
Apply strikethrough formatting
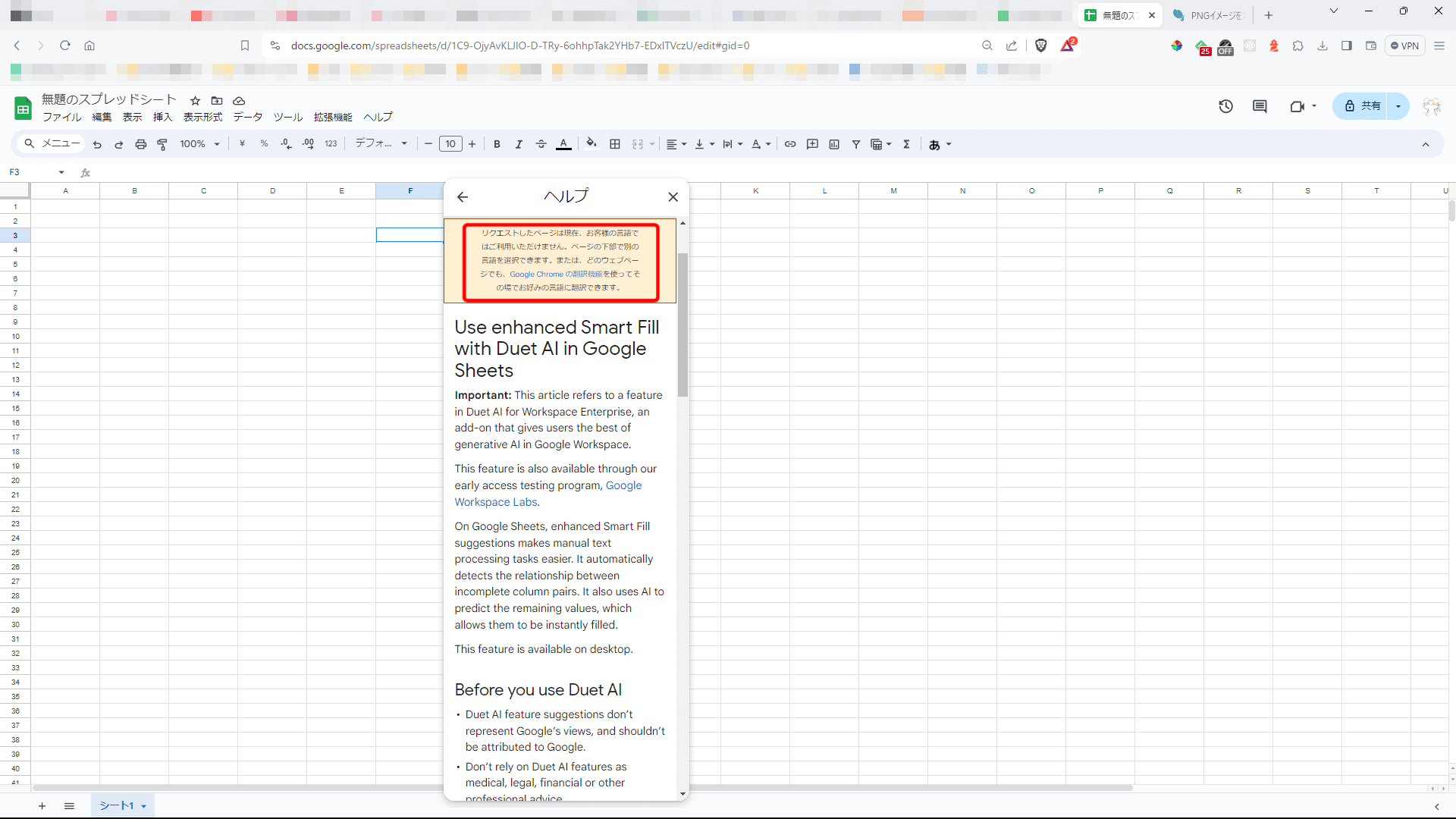coord(541,144)
